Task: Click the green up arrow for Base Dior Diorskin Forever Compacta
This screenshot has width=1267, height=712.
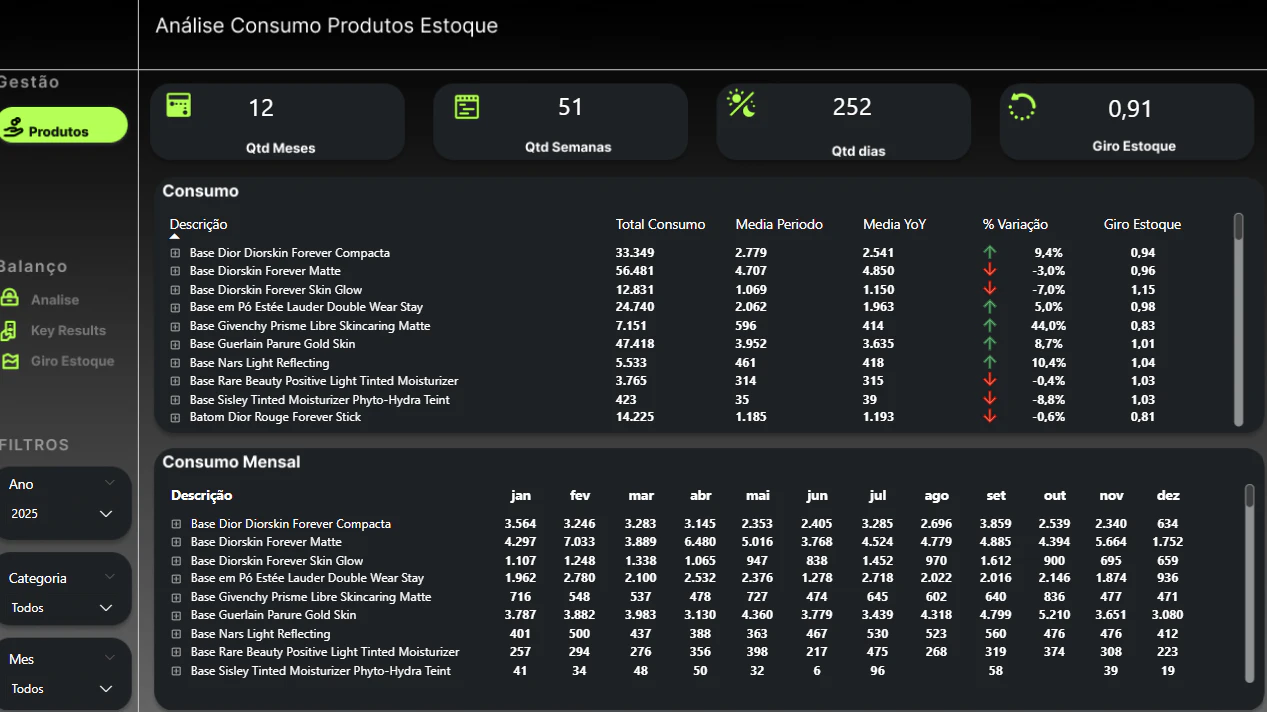Action: click(990, 252)
